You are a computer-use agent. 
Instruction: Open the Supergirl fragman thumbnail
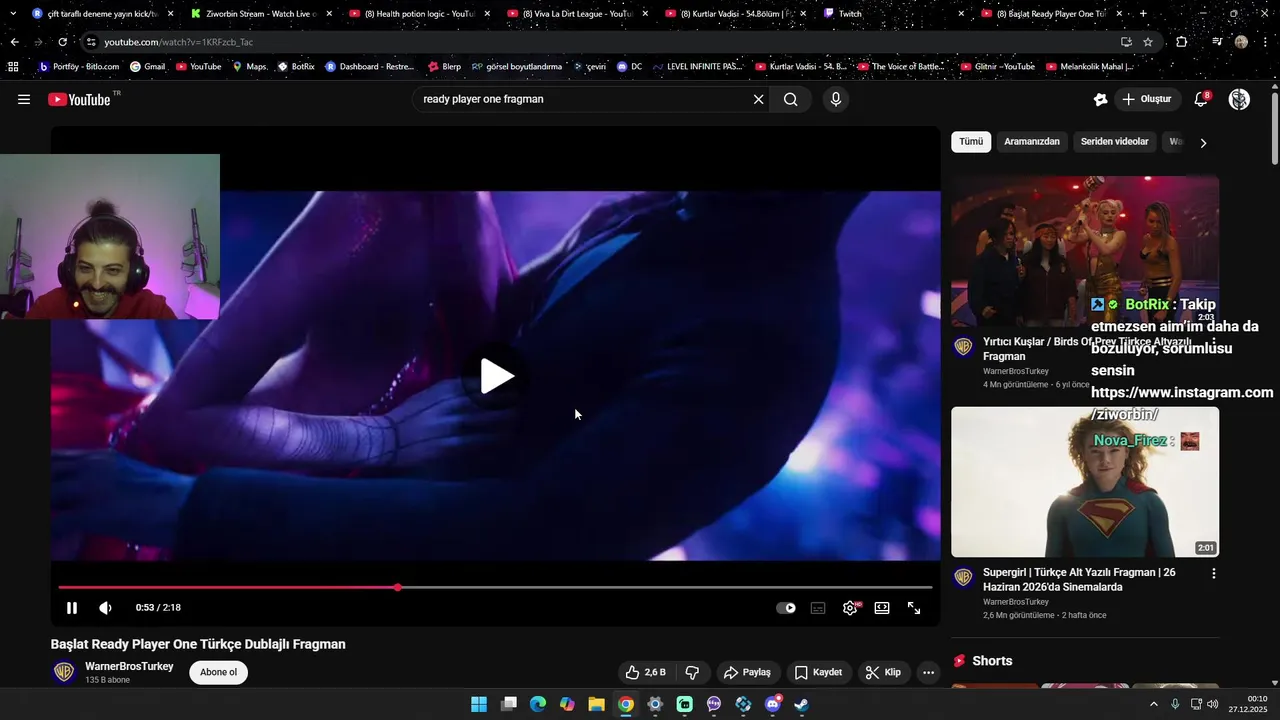(x=1085, y=481)
